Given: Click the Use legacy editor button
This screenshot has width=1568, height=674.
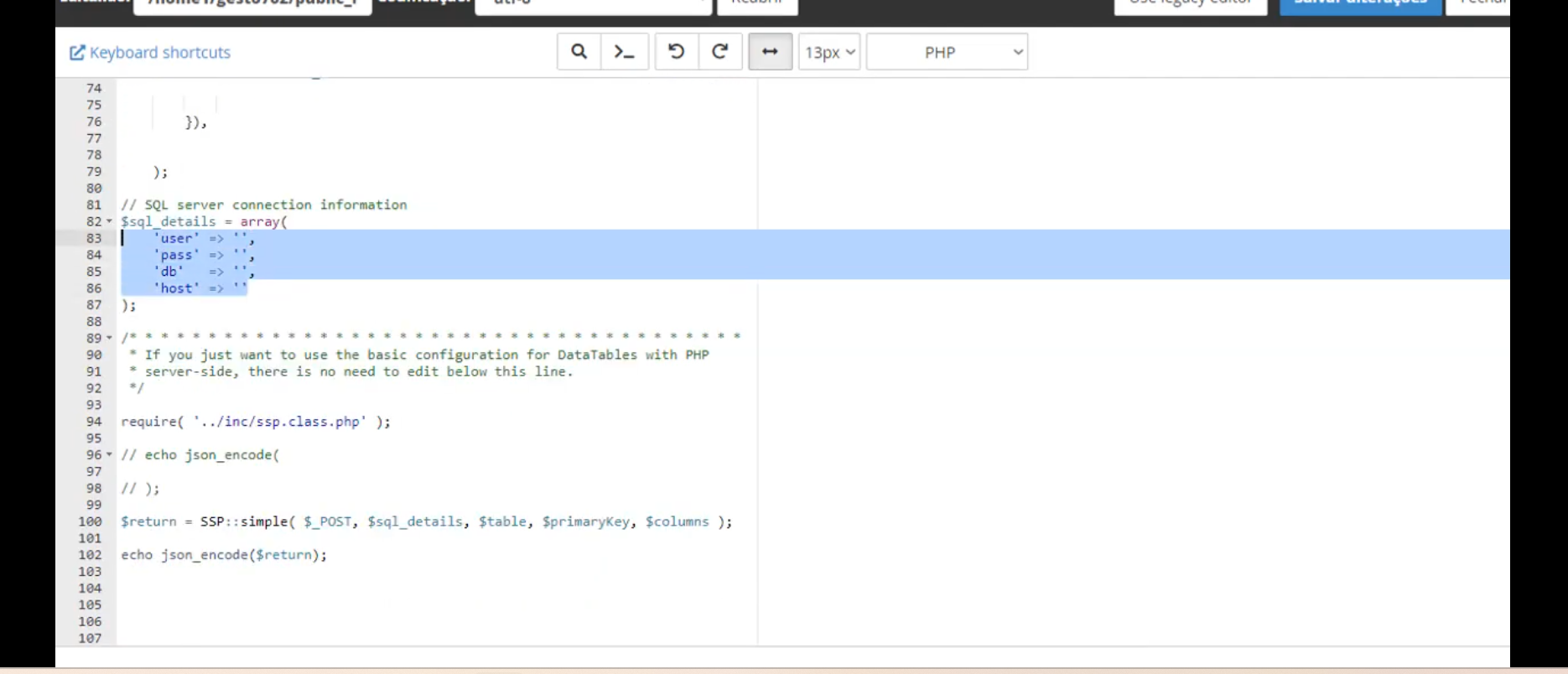Looking at the screenshot, I should [x=1190, y=4].
